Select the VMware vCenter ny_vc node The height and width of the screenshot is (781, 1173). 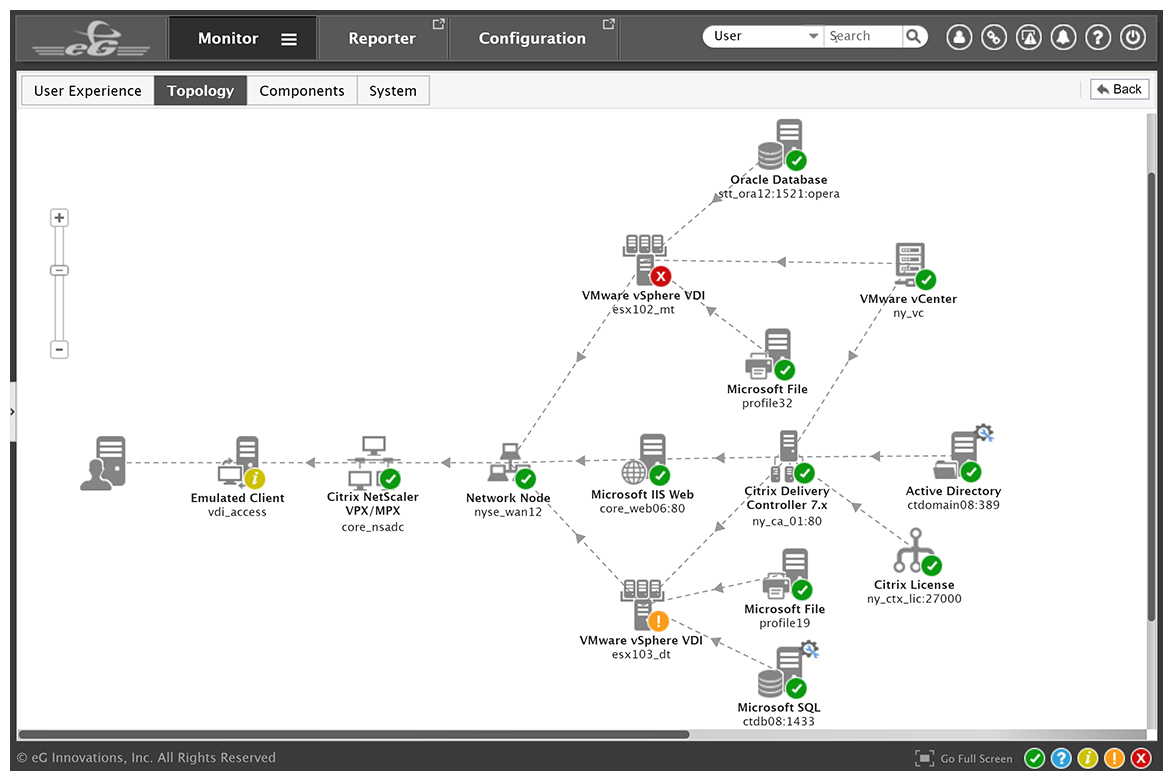pos(914,266)
